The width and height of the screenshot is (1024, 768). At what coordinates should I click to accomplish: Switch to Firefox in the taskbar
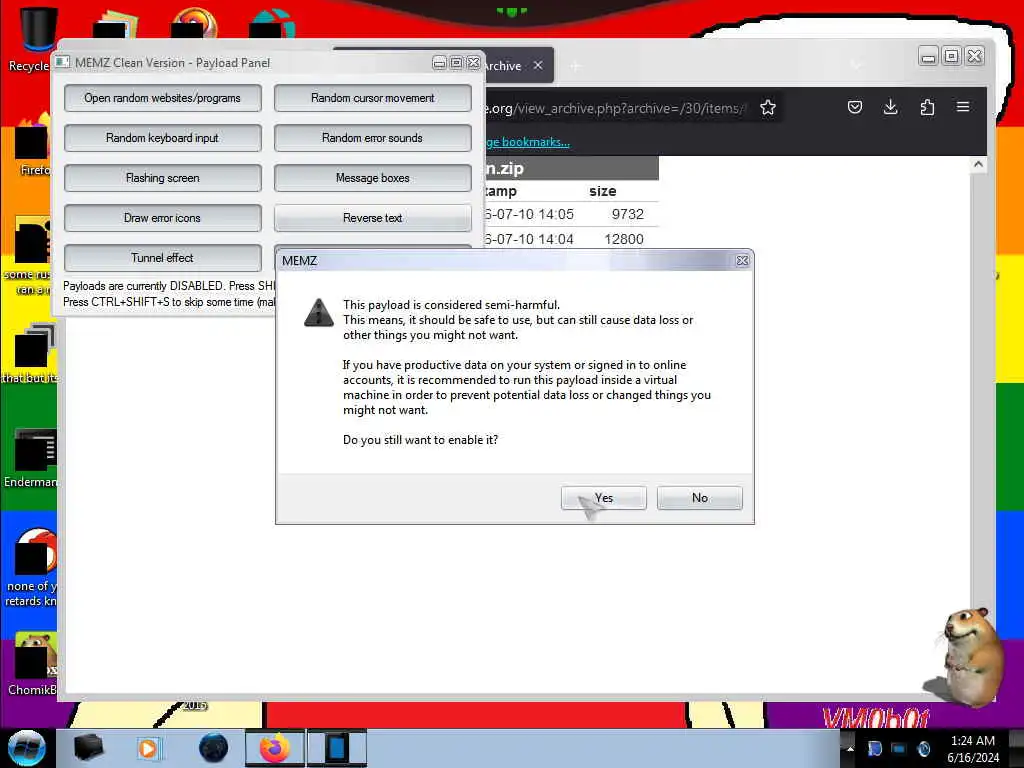point(275,748)
